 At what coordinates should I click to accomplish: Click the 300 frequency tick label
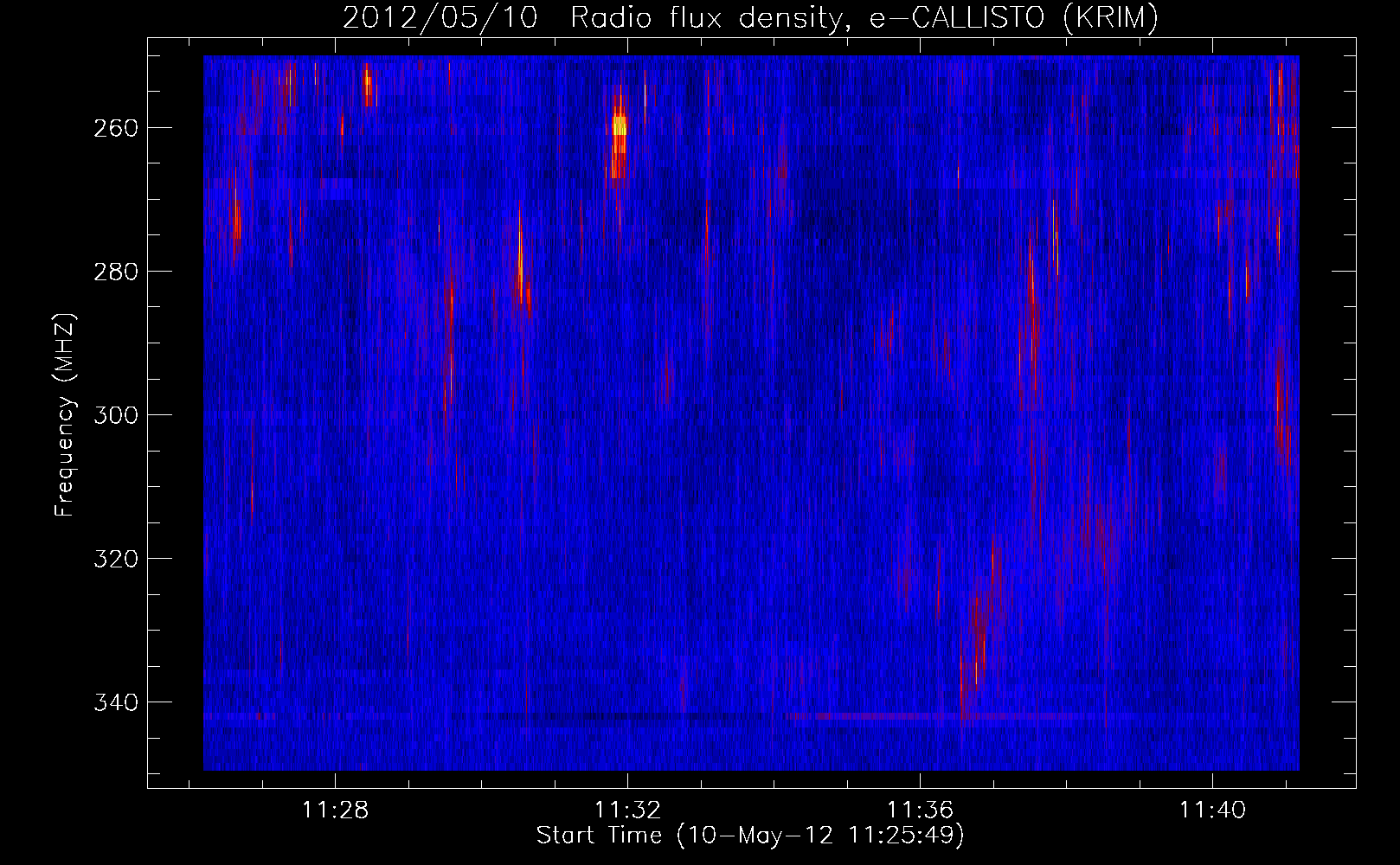116,415
